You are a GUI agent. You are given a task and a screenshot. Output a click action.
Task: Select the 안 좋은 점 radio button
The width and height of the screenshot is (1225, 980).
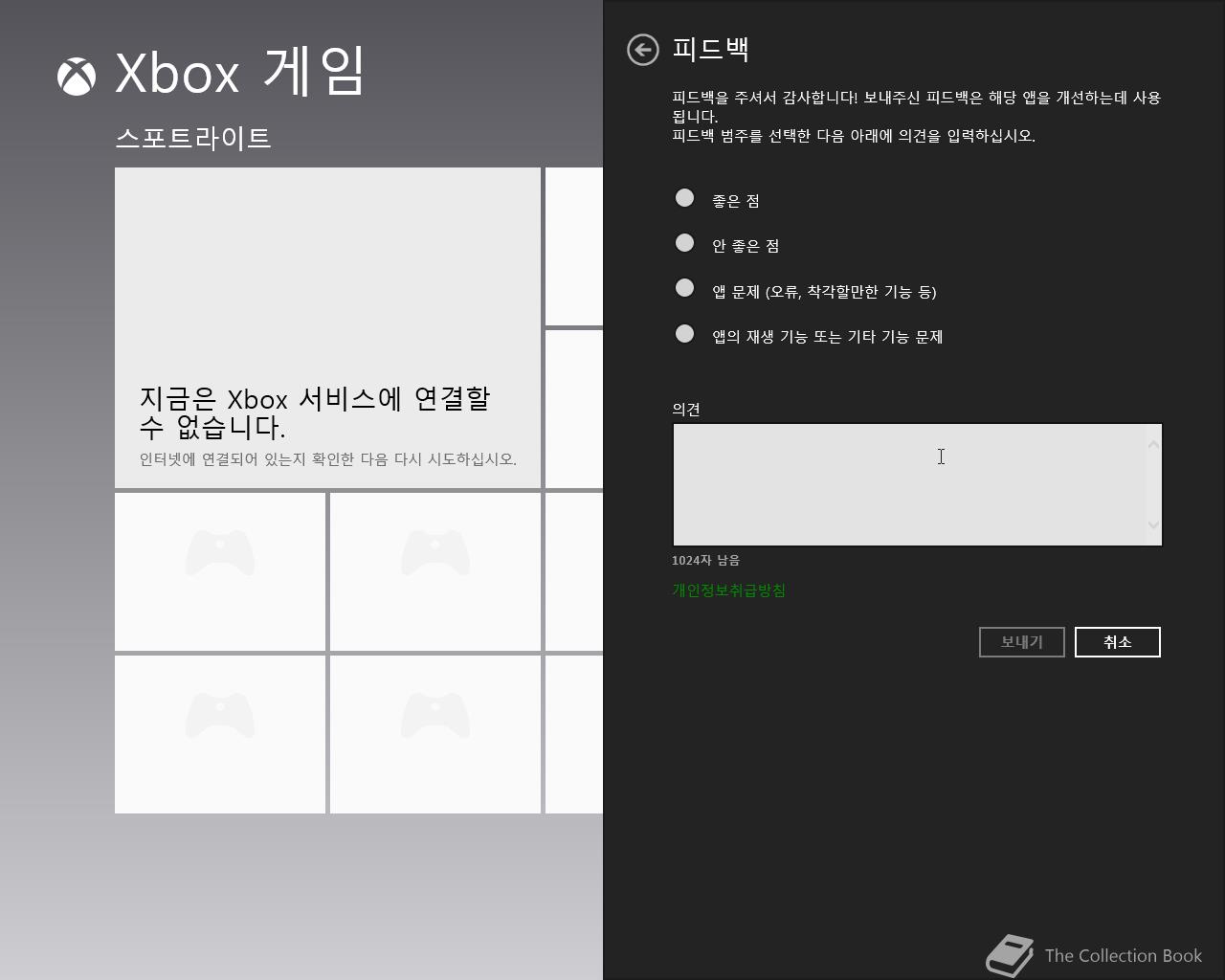(x=684, y=243)
